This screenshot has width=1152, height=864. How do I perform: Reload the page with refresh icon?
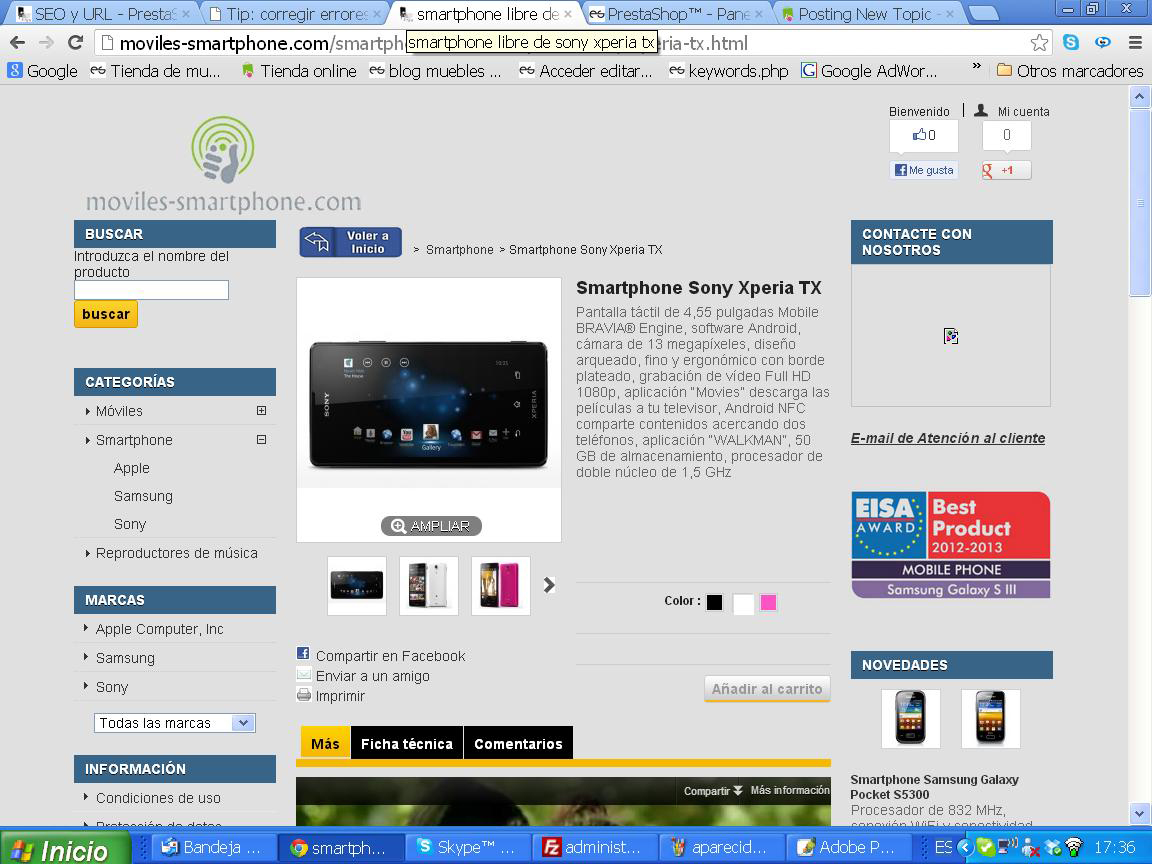point(75,43)
